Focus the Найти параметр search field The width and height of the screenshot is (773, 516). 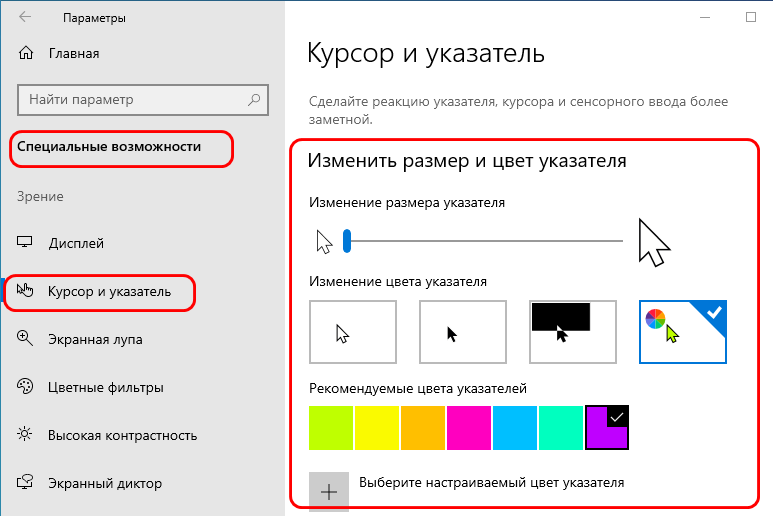pos(142,100)
